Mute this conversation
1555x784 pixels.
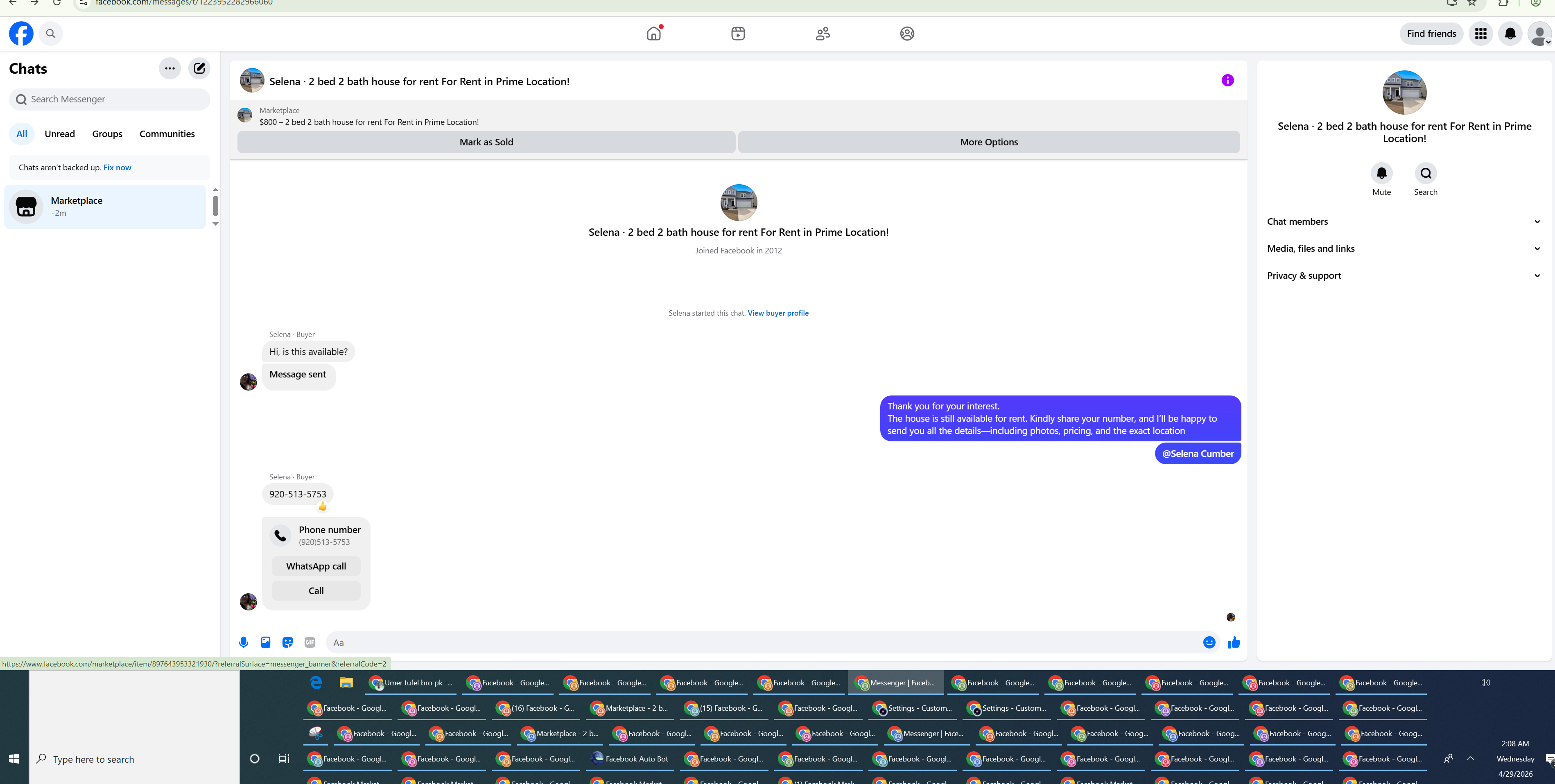pos(1381,174)
